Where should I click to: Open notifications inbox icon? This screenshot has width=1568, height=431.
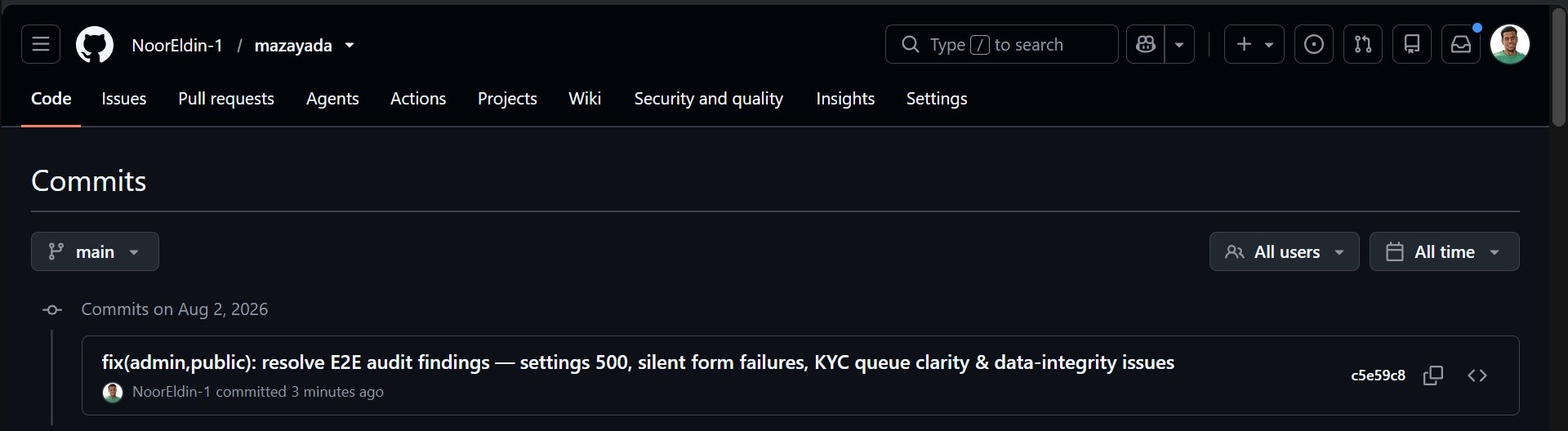(1460, 44)
